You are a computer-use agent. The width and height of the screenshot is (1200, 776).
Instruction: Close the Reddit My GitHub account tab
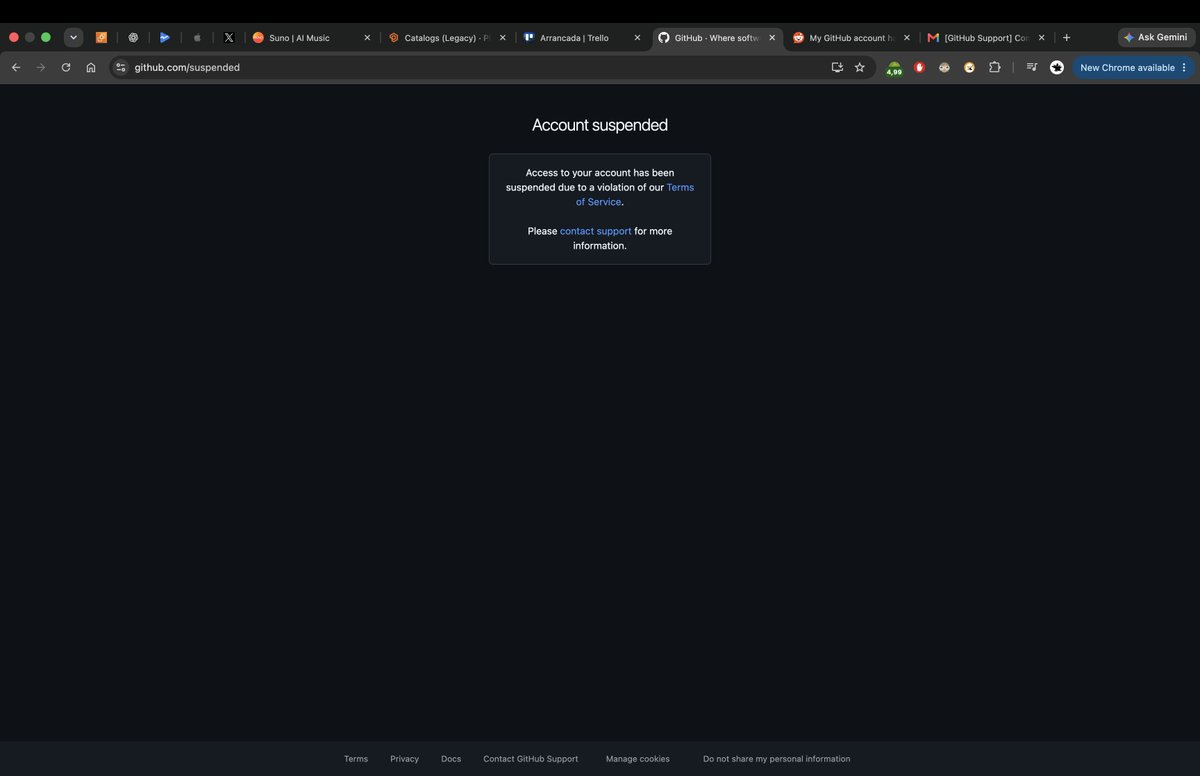coord(907,38)
